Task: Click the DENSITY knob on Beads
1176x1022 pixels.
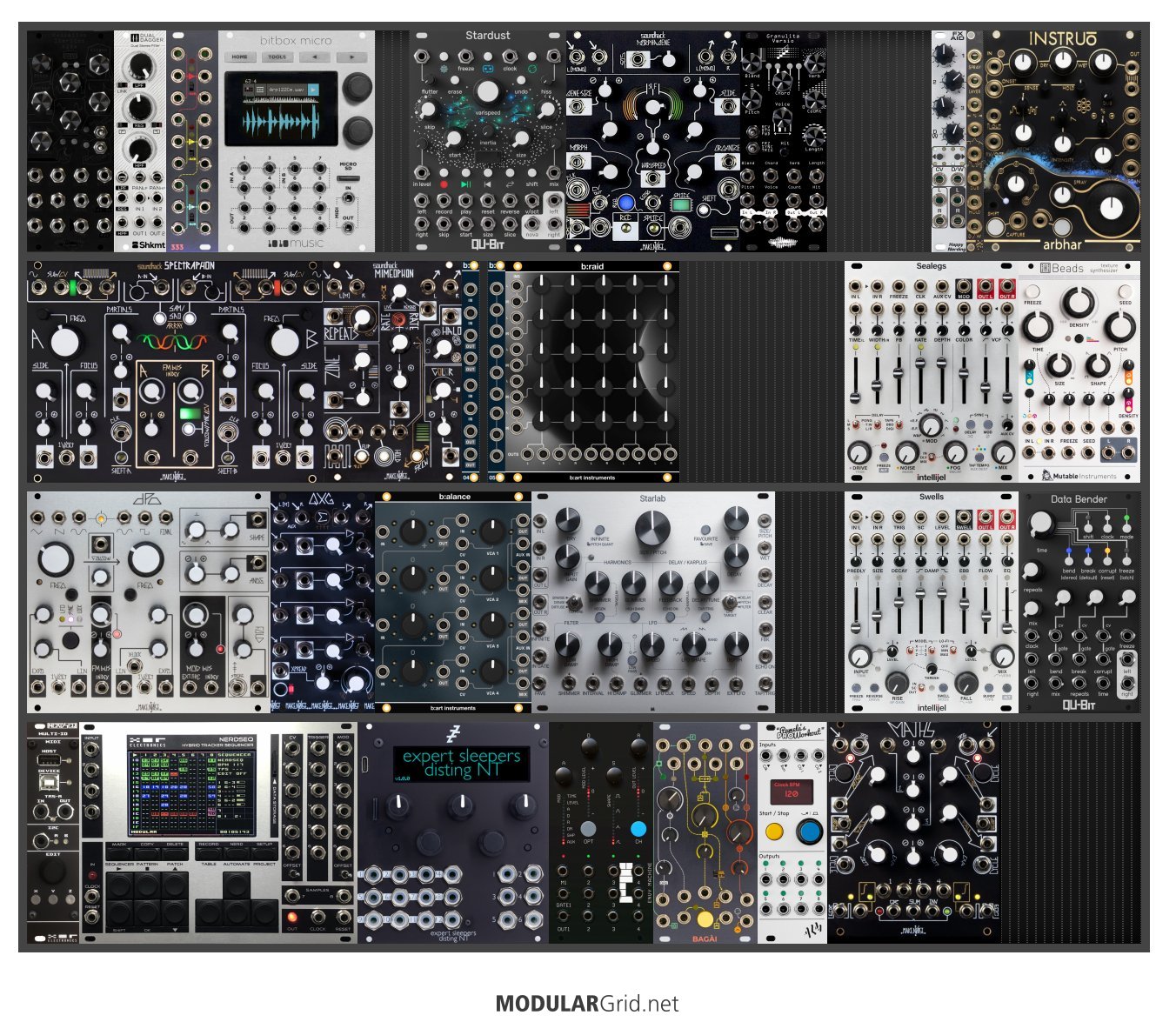Action: point(1079,302)
